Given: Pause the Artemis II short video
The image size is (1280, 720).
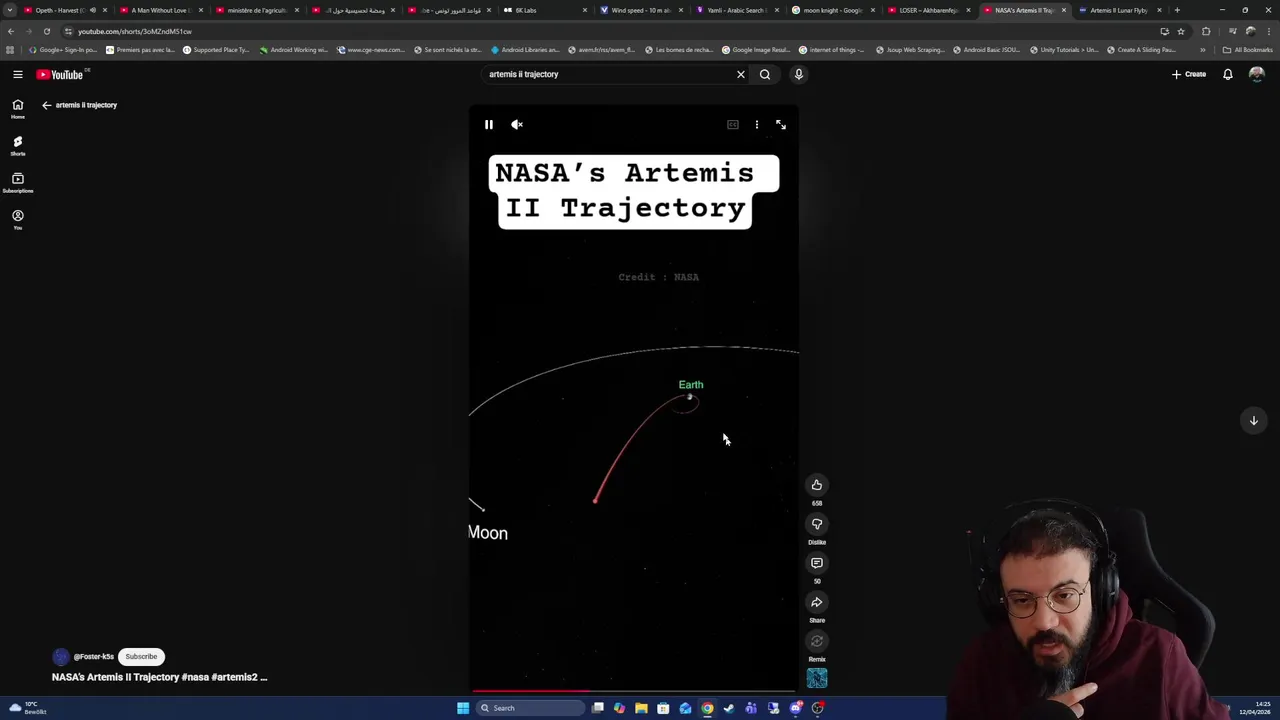Looking at the screenshot, I should point(488,125).
